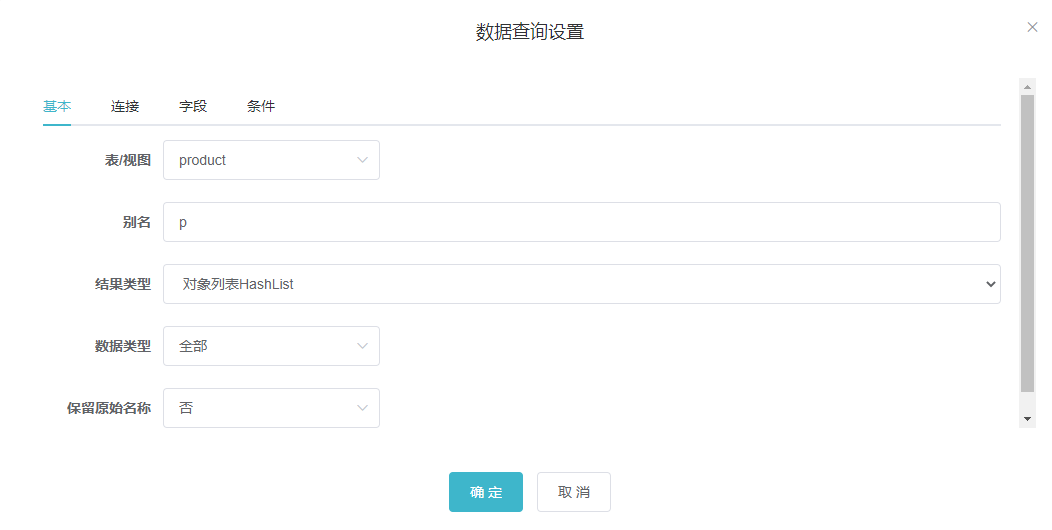Screen dimensions: 1052x530
Task: Click arrow of 结果类型 select box
Action: [990, 284]
